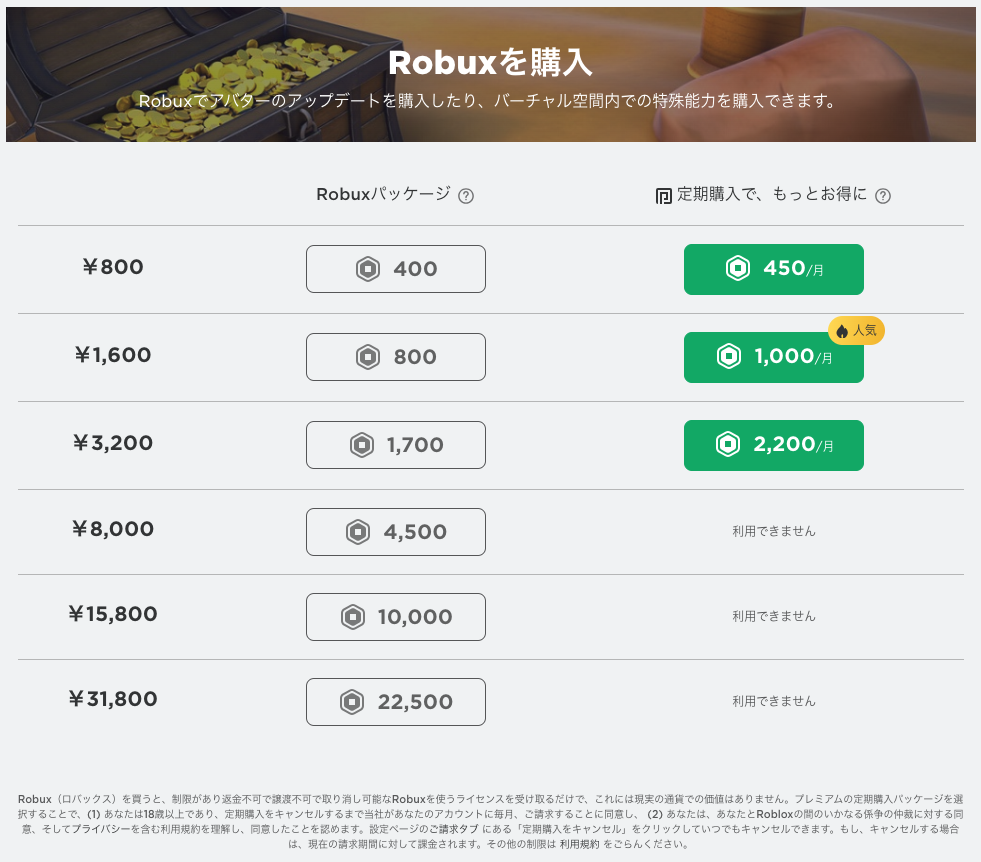Click the Robuxを購入 banner heading
The width and height of the screenshot is (981, 862).
[490, 63]
